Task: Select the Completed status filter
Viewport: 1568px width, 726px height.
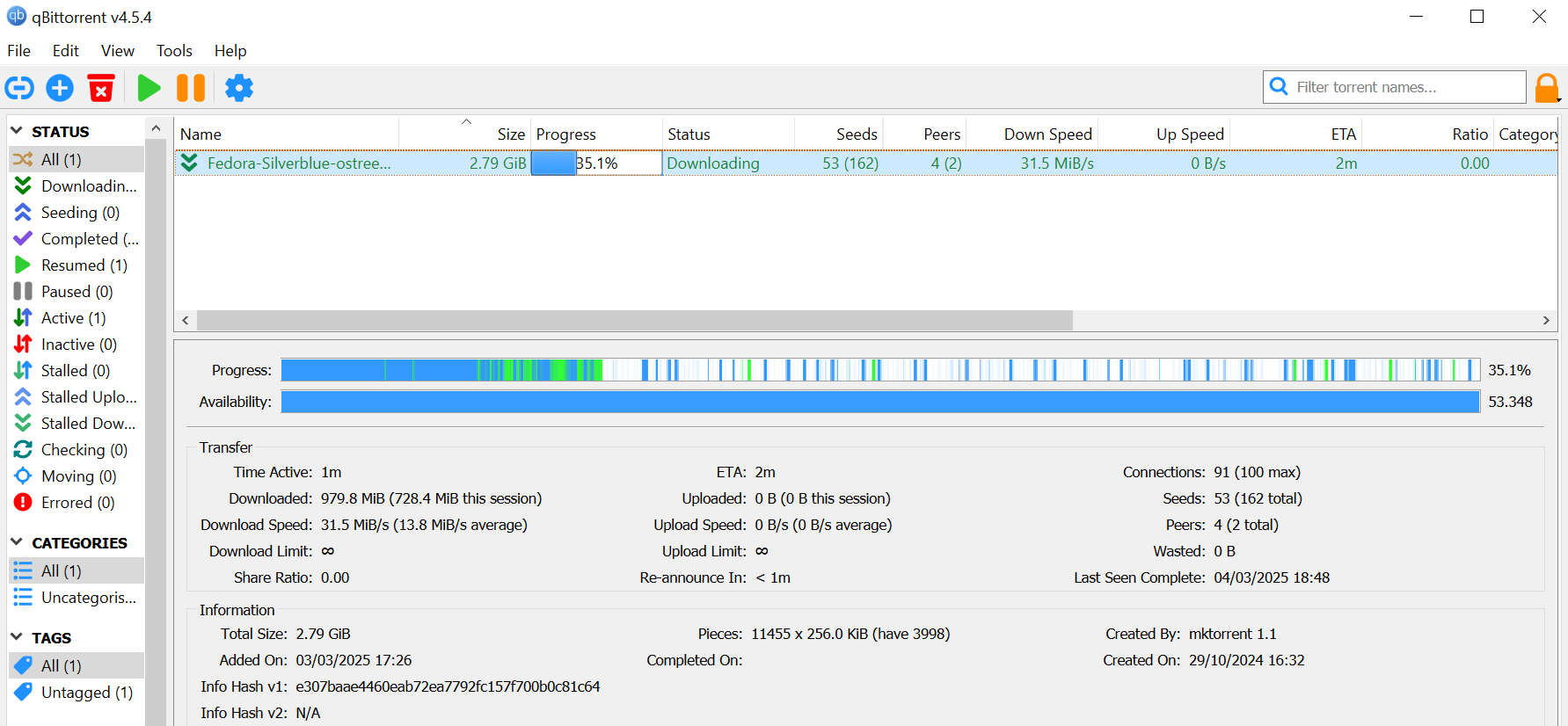Action: click(77, 238)
